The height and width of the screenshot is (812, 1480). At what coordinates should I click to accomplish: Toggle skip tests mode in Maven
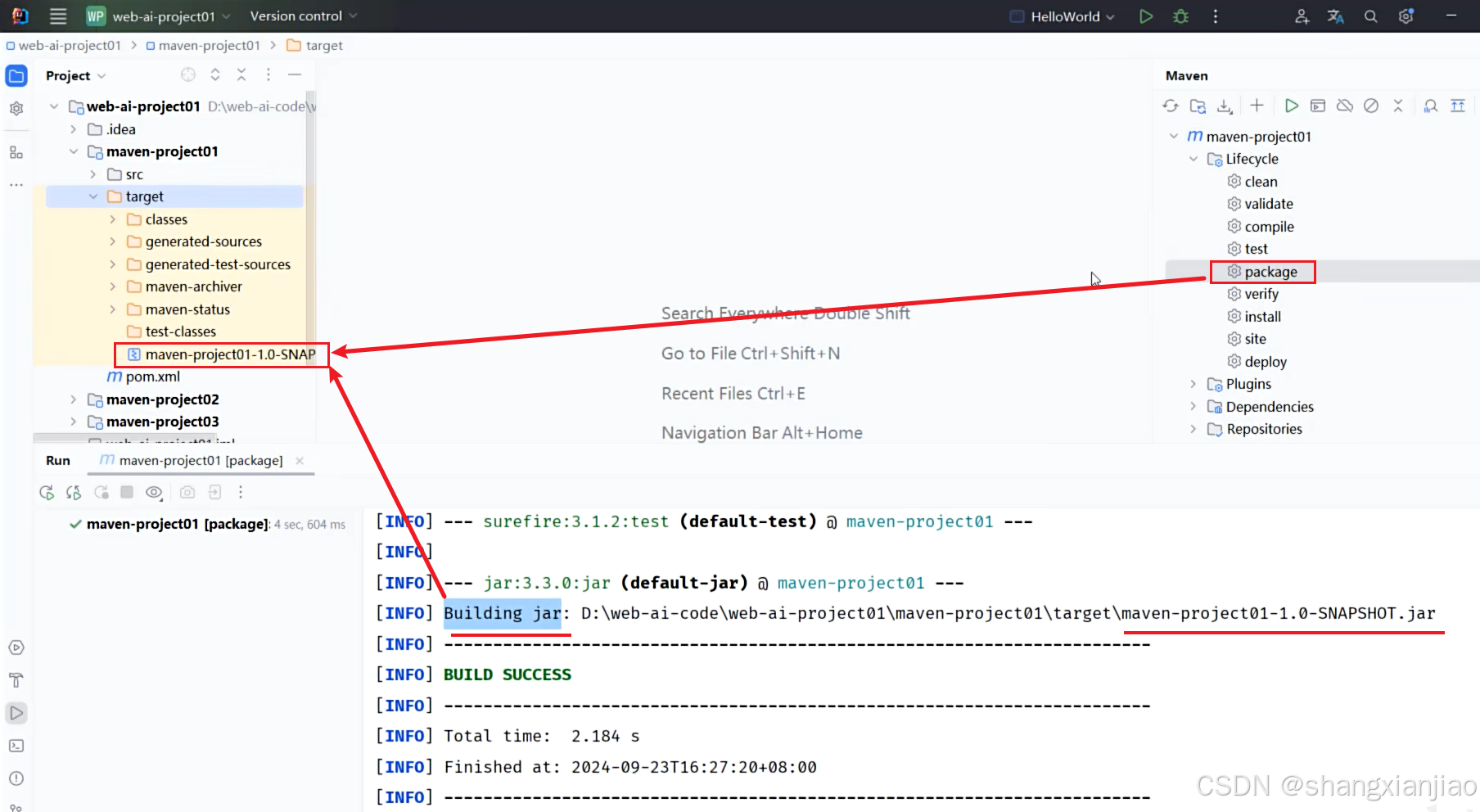[x=1371, y=106]
